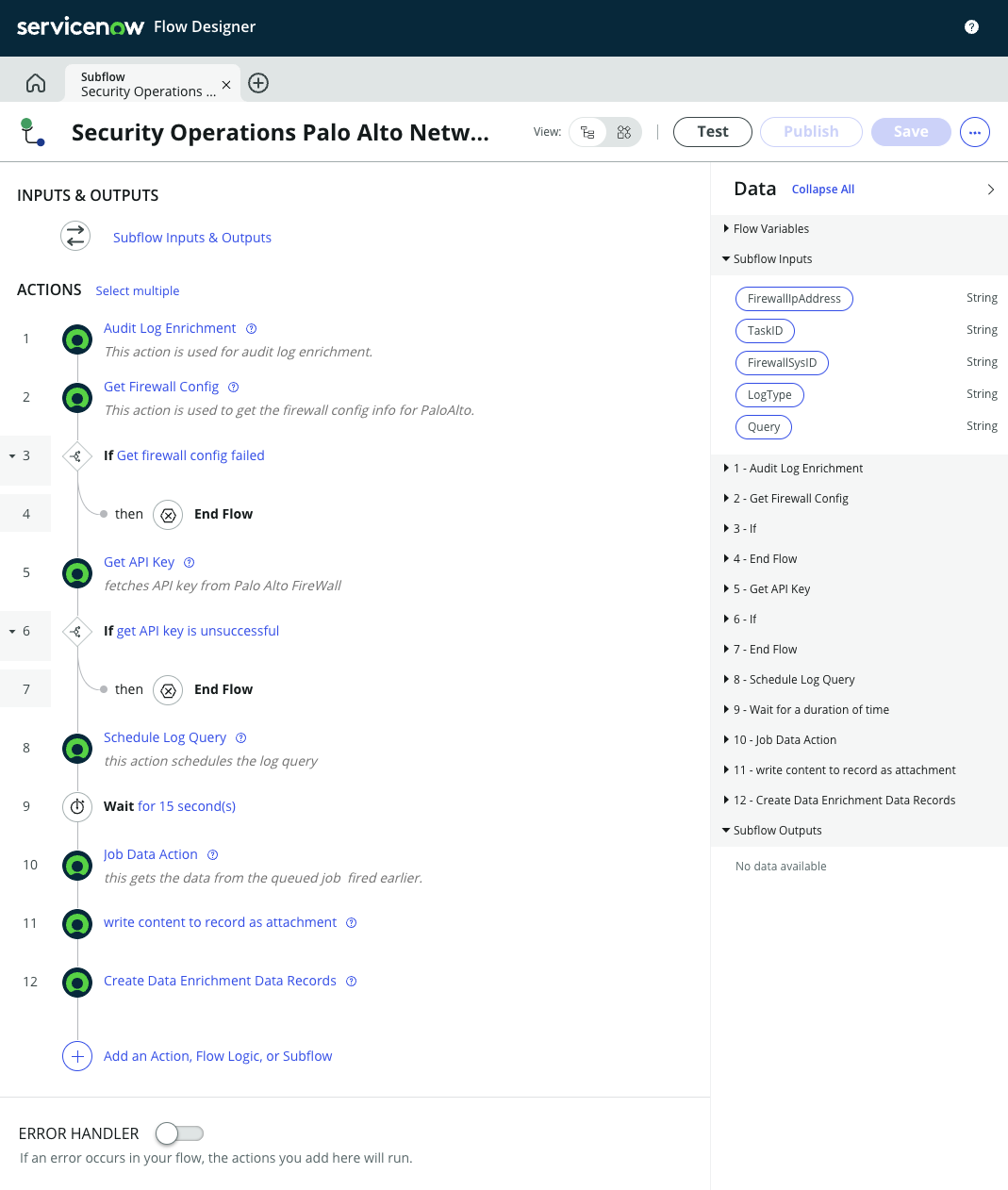Show help for Create Data Enrichment Data Records
1008x1190 pixels.
(x=351, y=982)
